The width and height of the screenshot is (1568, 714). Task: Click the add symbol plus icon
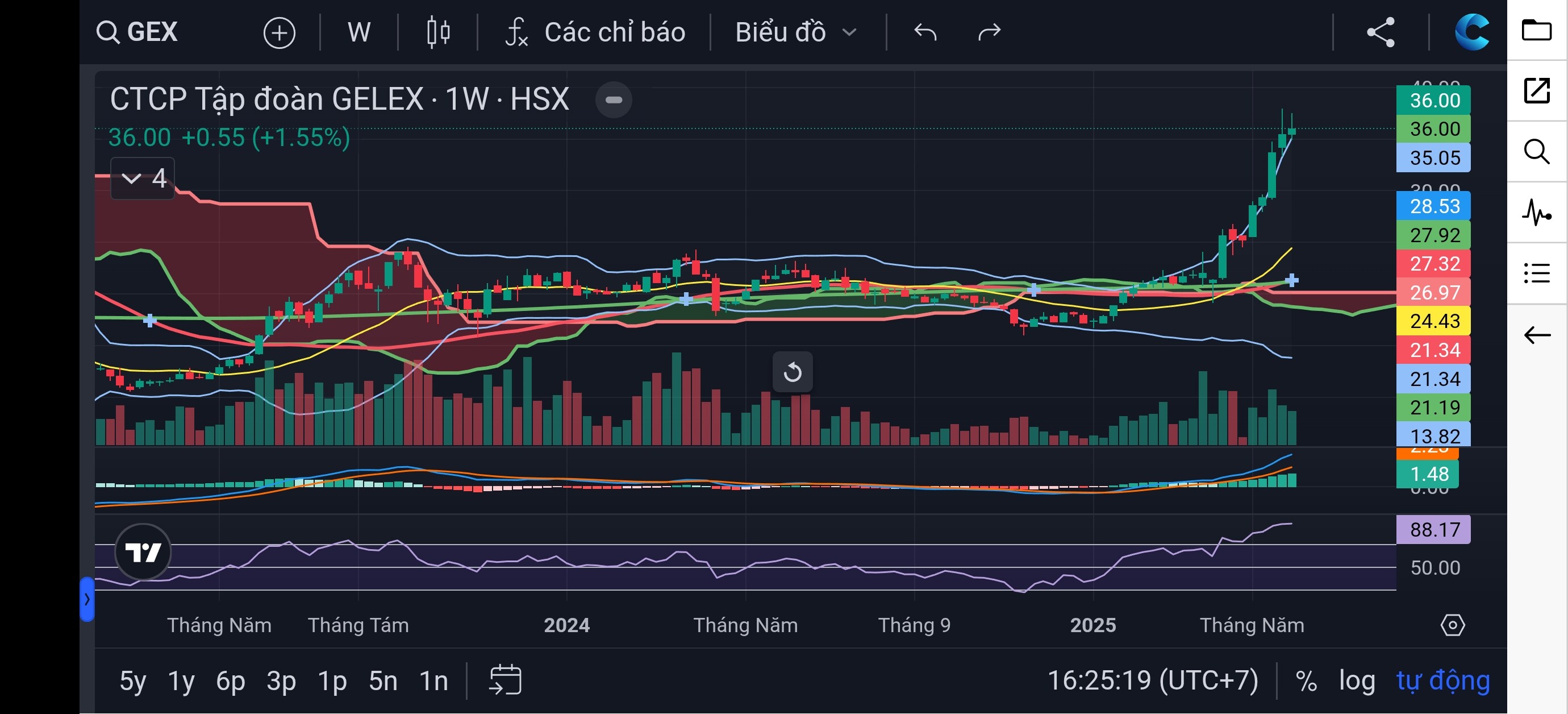point(279,32)
